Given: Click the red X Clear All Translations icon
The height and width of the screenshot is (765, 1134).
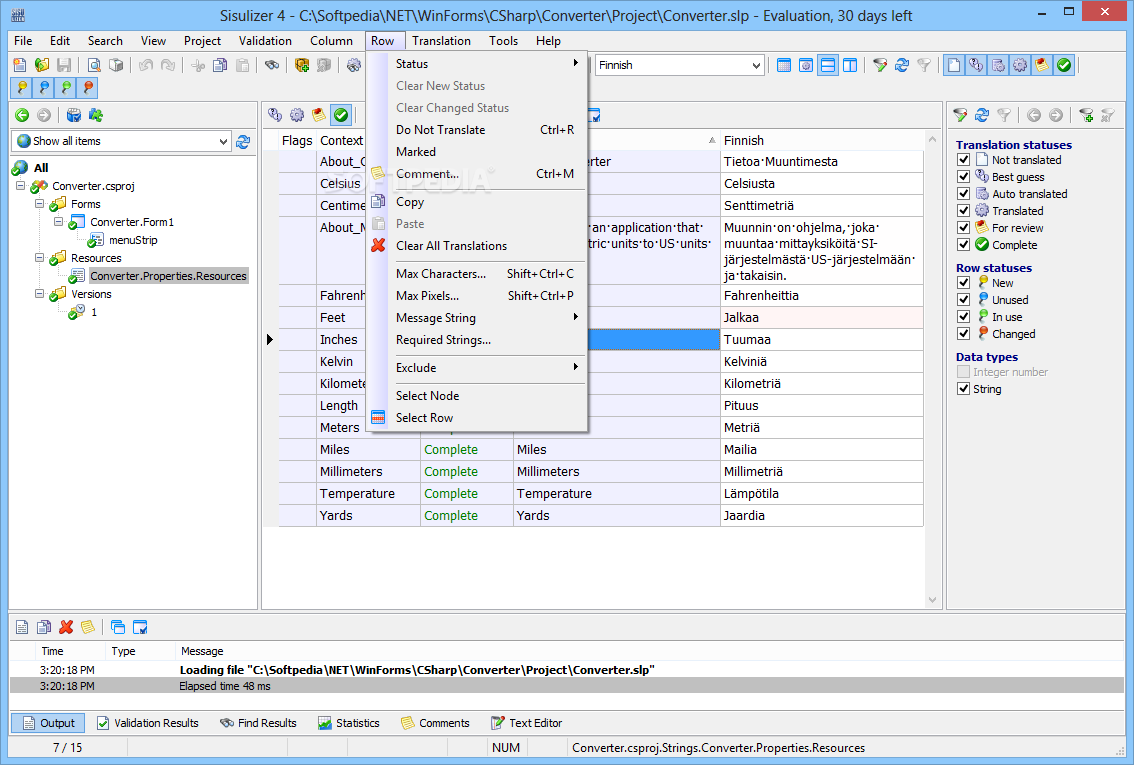Looking at the screenshot, I should 378,246.
